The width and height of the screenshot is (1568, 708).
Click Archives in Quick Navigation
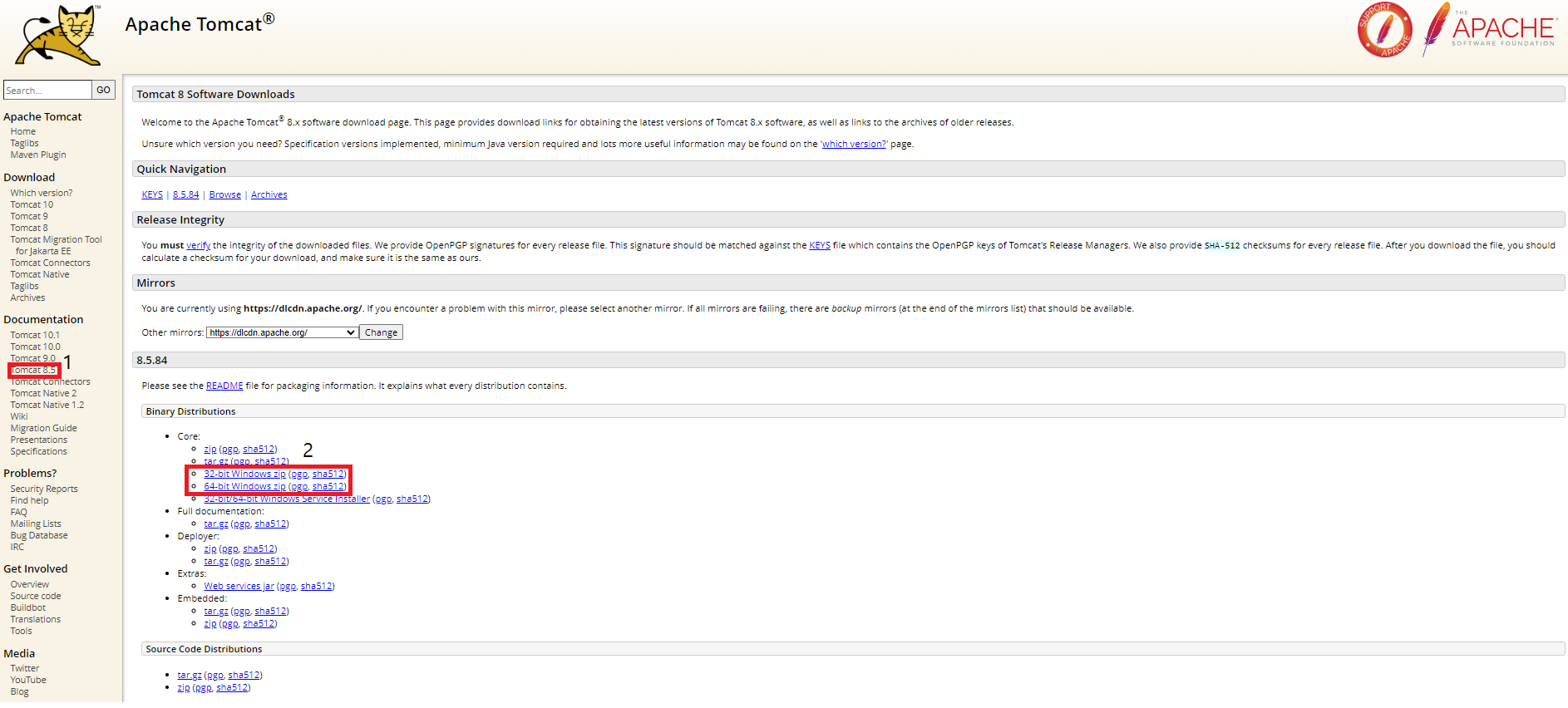(x=269, y=194)
